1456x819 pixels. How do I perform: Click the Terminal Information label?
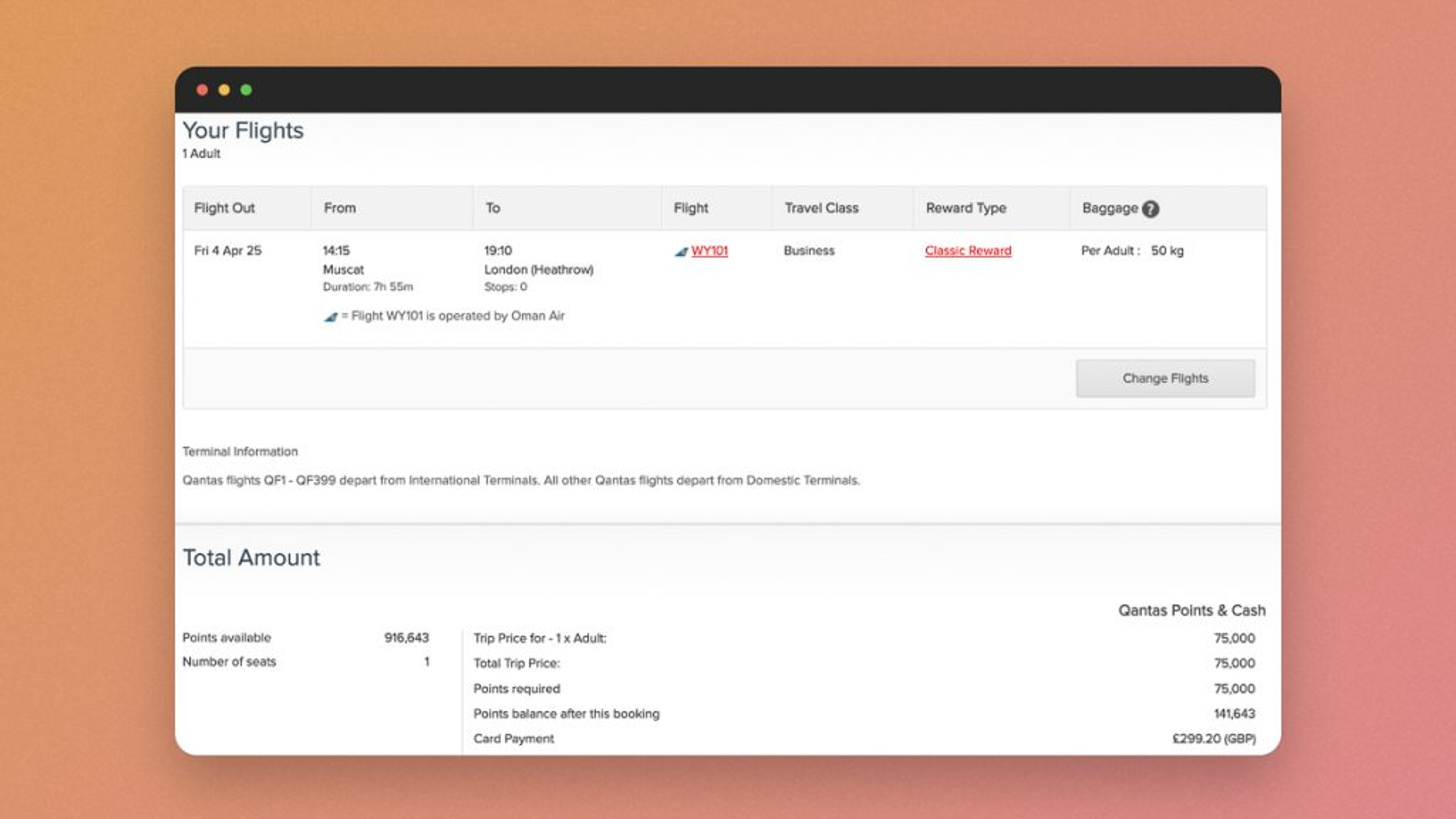tap(240, 452)
